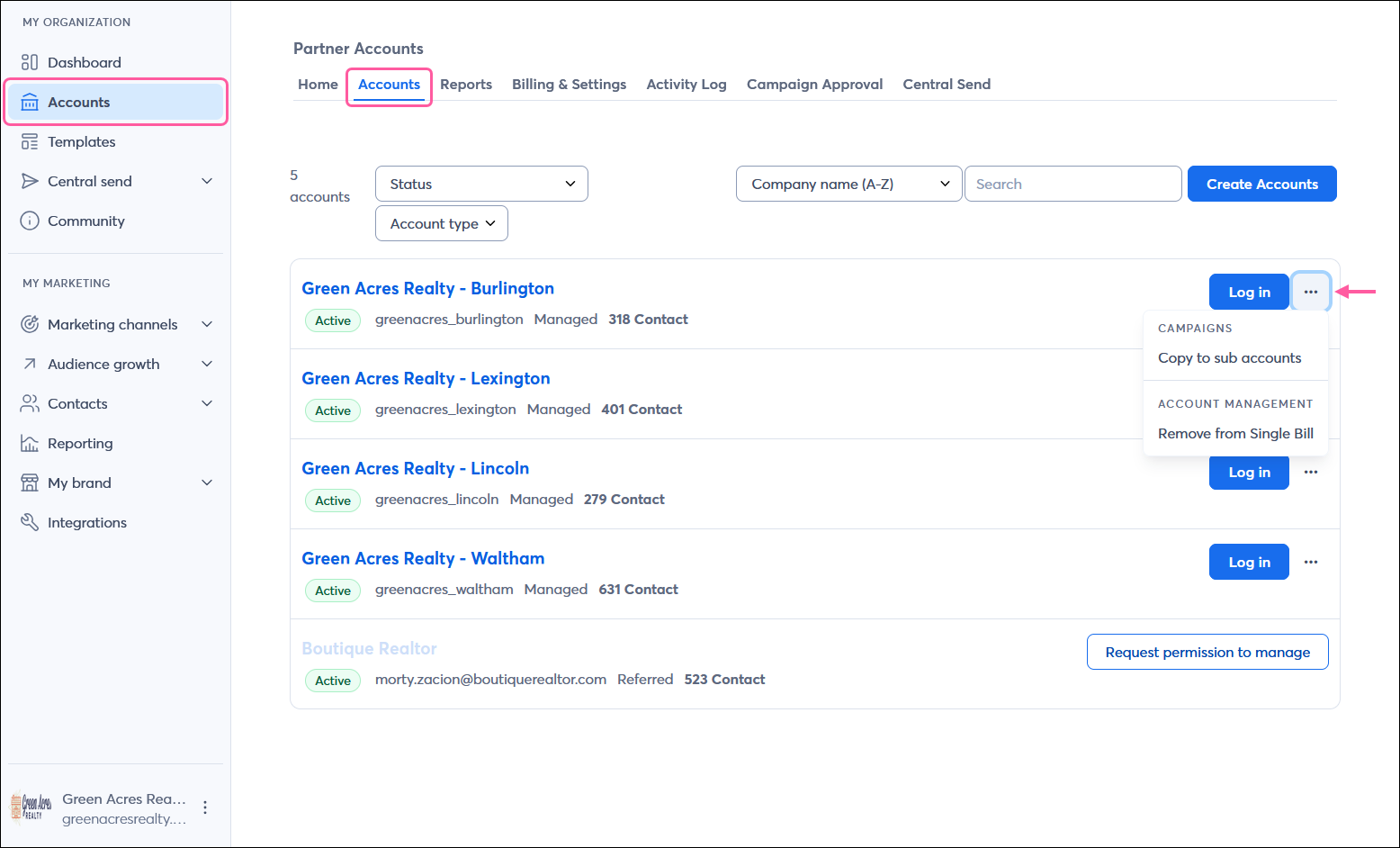Click the Boutique Realtor account name
Screen dimensions: 1400x848
click(x=369, y=648)
